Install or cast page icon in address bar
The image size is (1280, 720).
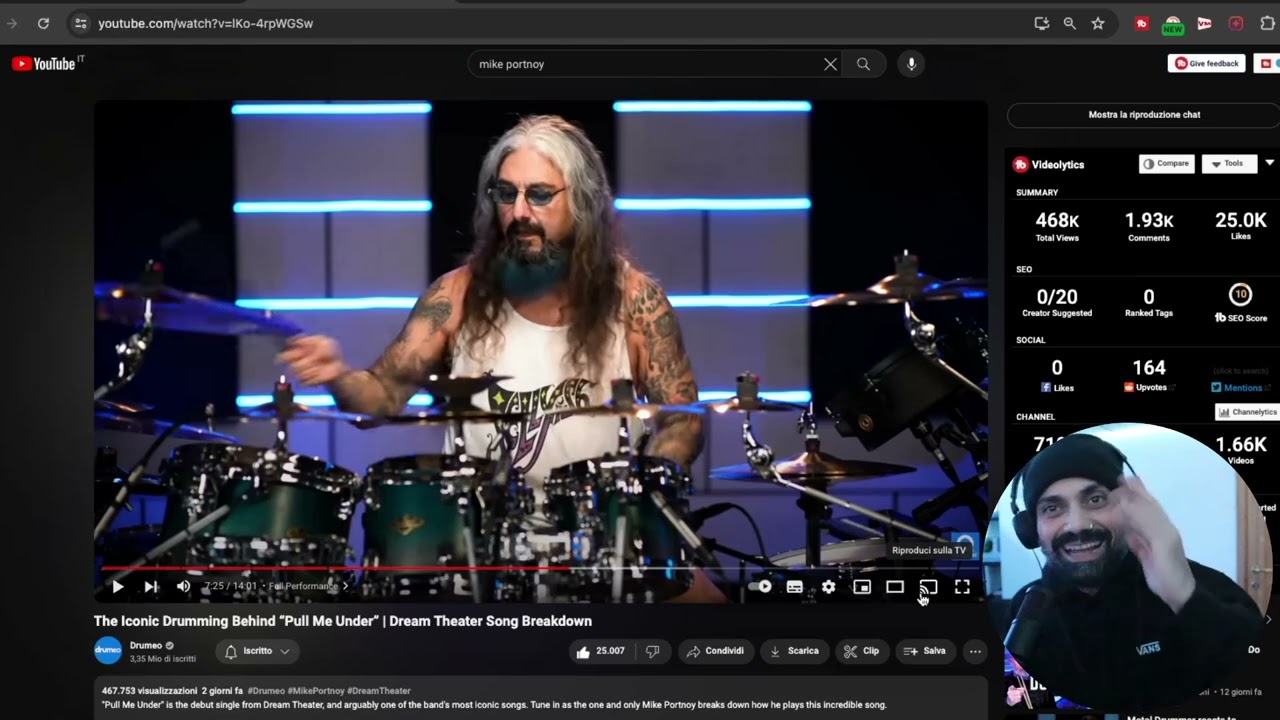(x=1042, y=23)
